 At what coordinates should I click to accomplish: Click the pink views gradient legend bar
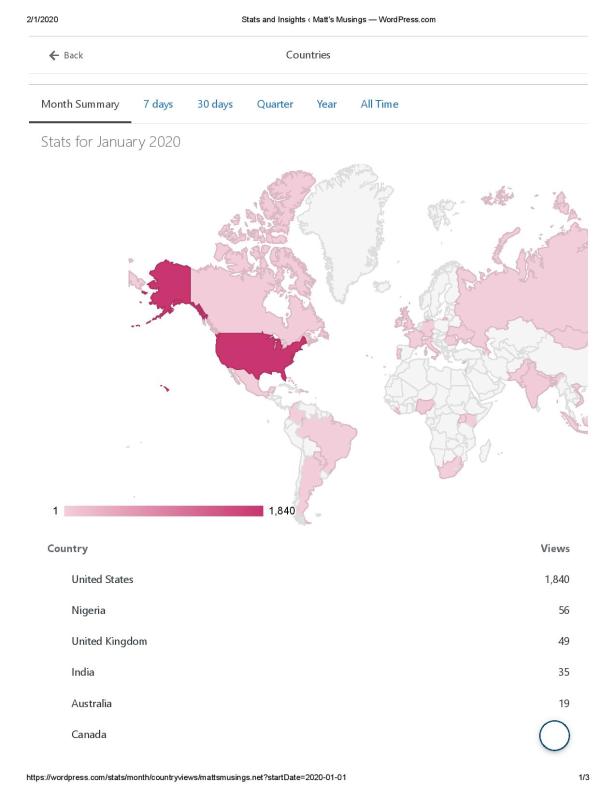tap(162, 511)
